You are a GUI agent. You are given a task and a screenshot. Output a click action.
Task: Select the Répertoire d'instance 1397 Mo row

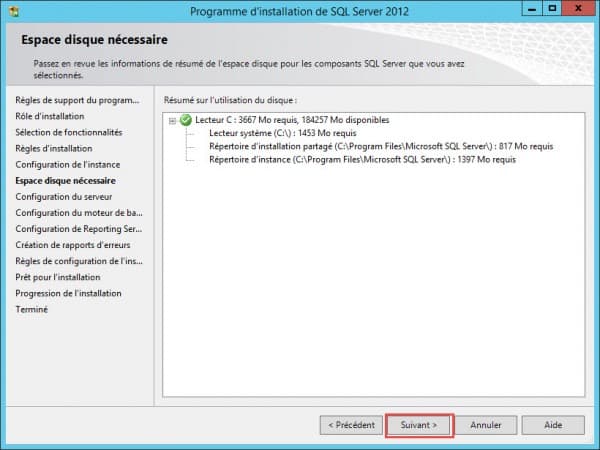pyautogui.click(x=362, y=160)
